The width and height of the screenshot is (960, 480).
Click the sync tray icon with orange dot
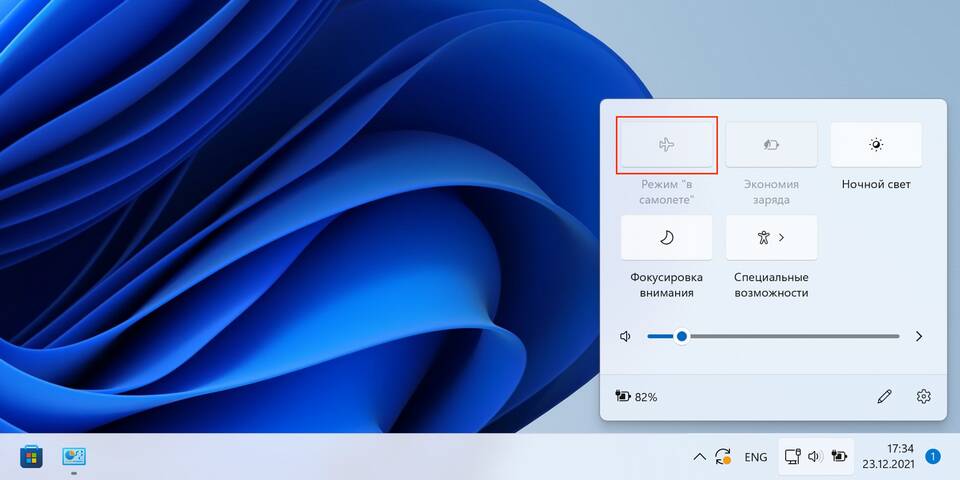[724, 457]
